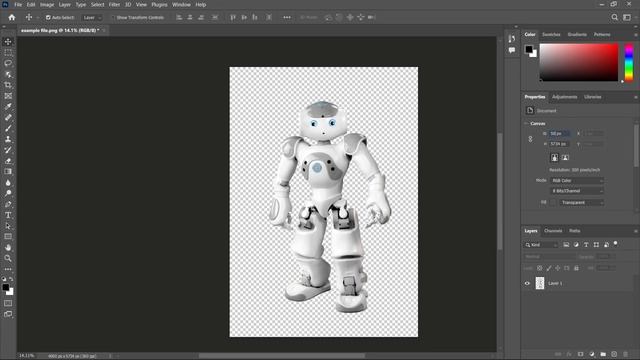This screenshot has height=360, width=640.
Task: Click more options three dots in options bar
Action: pyautogui.click(x=287, y=18)
